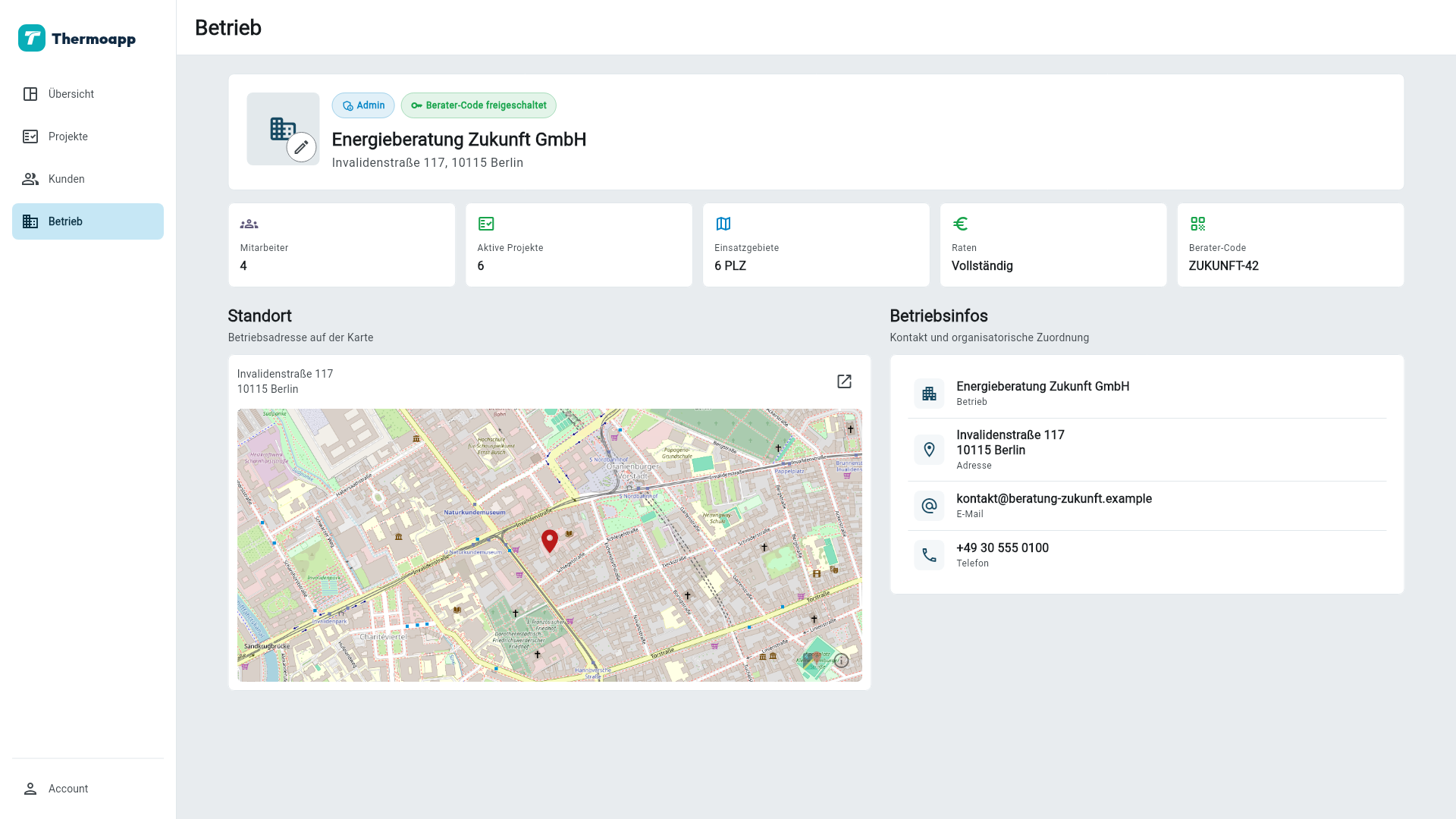Click the Mitarbeiter people icon
The width and height of the screenshot is (1456, 819).
click(x=249, y=224)
